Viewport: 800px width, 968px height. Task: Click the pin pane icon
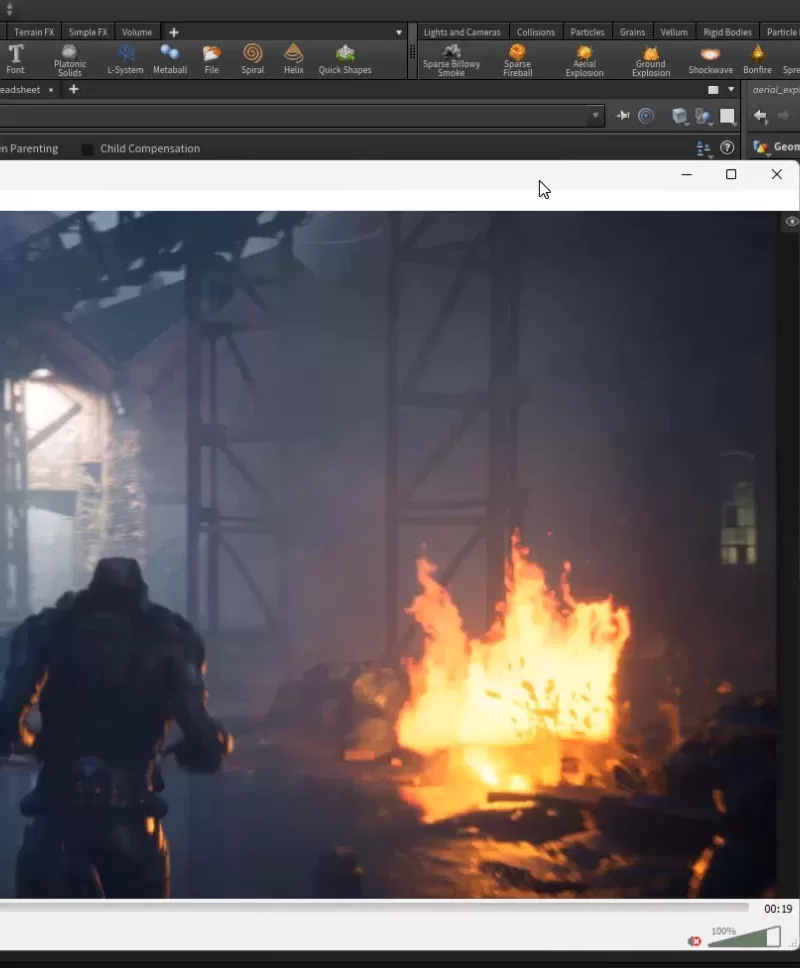[623, 115]
